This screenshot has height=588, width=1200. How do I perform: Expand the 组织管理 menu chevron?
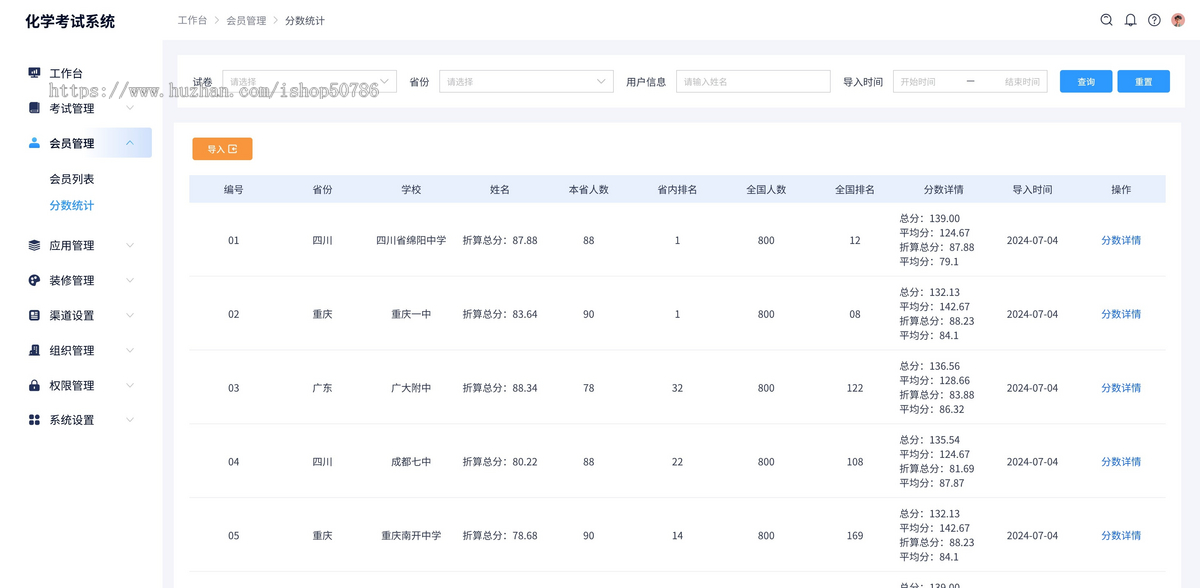pyautogui.click(x=130, y=350)
